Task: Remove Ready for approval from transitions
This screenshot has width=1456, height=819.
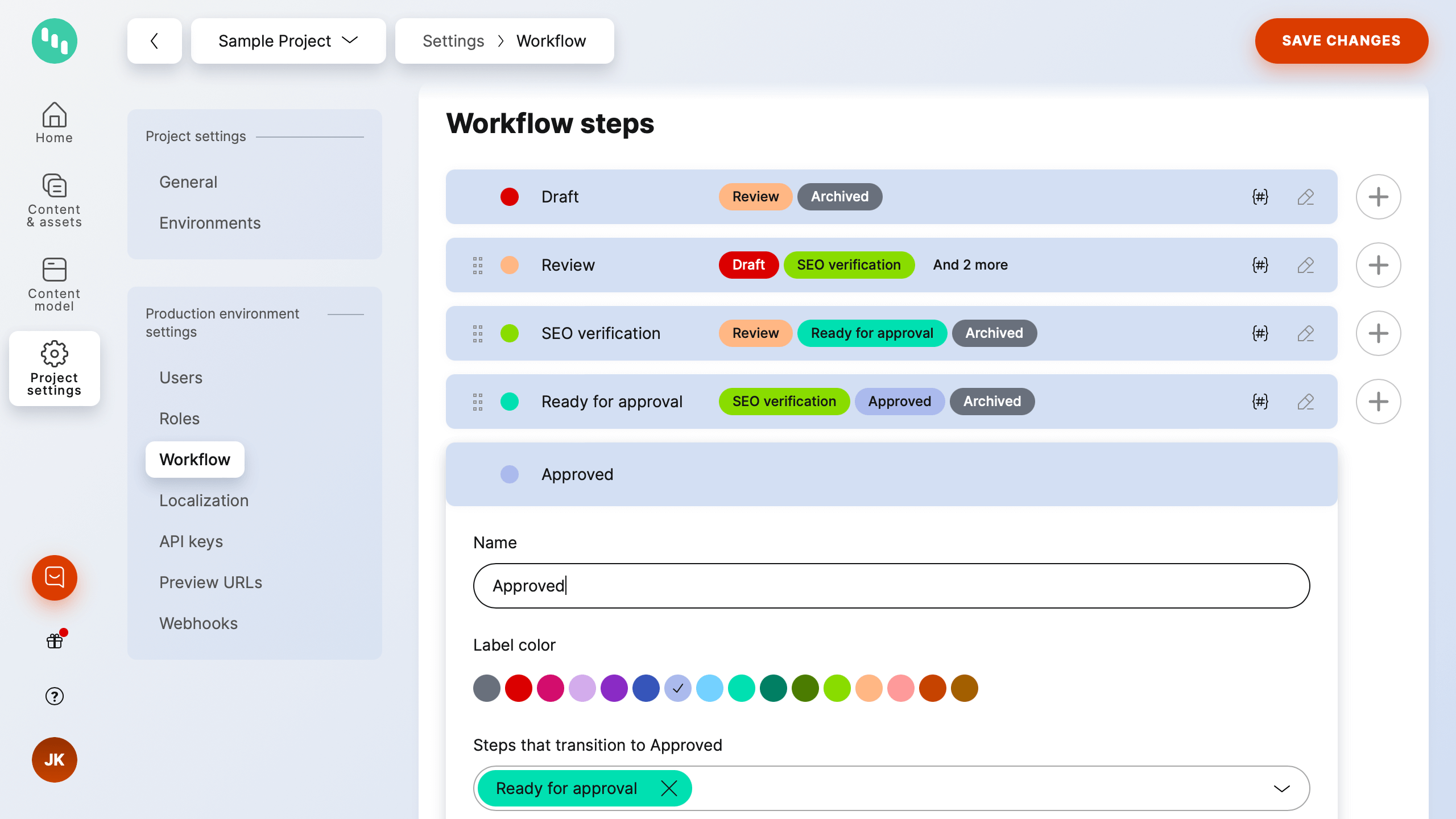Action: coord(669,788)
